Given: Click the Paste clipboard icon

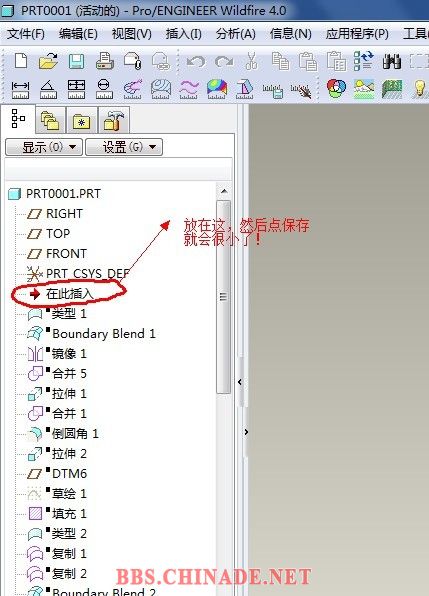Looking at the screenshot, I should point(308,61).
